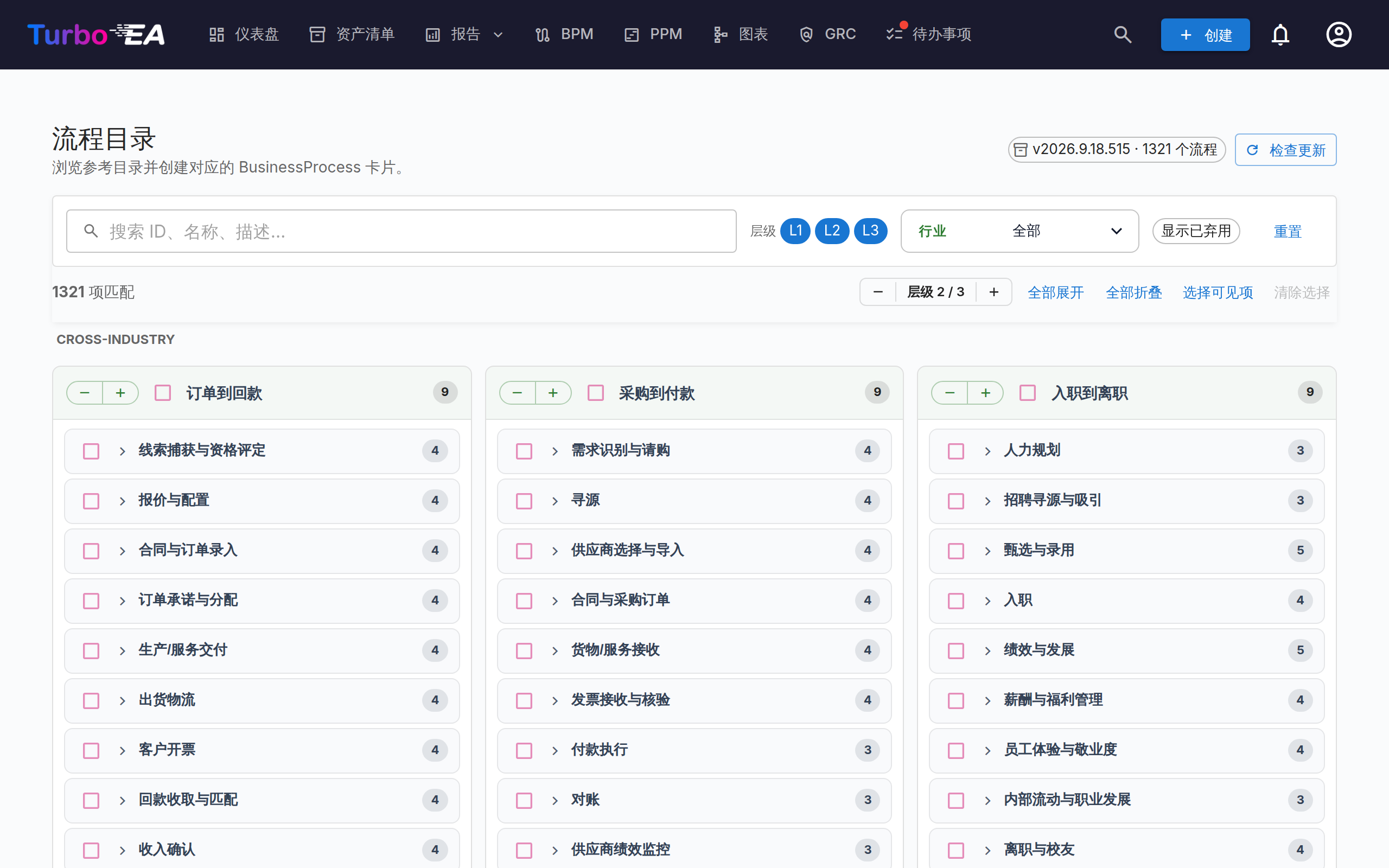Select the 客户开票 checkbox
This screenshot has width=1389, height=868.
click(x=91, y=751)
